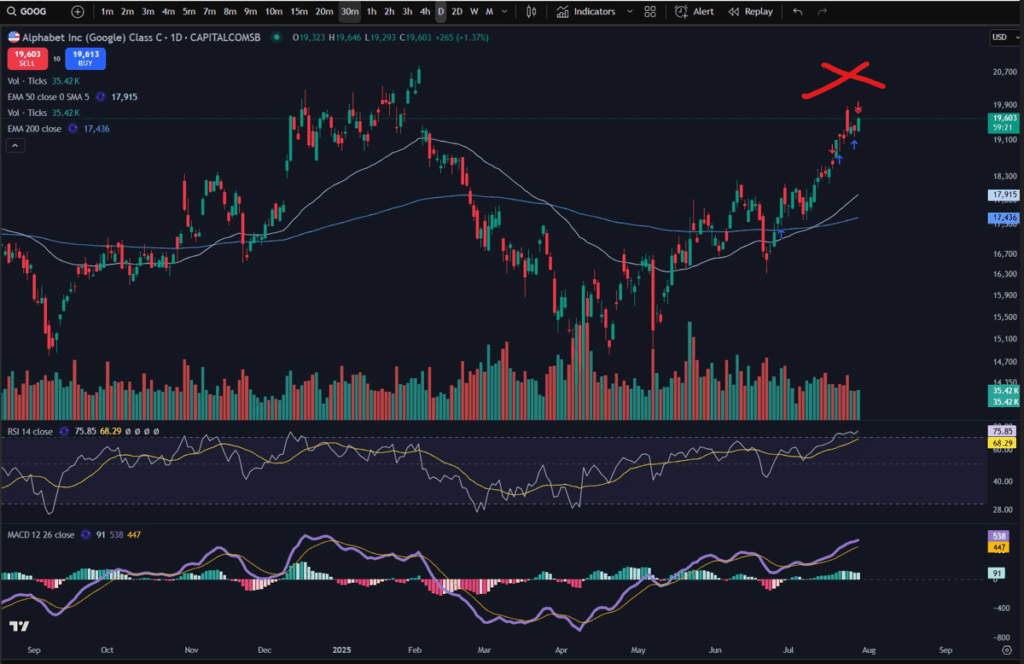Click the 447 signal axis label
This screenshot has width=1024, height=664.
(x=999, y=547)
